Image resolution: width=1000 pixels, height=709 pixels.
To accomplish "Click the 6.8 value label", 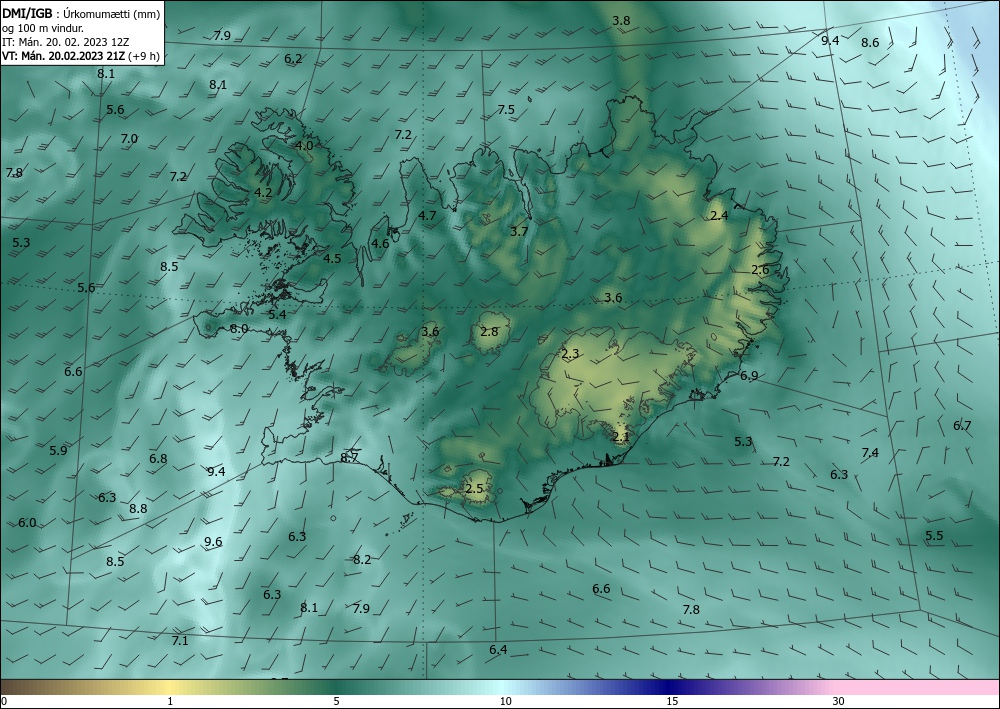I will pyautogui.click(x=158, y=458).
